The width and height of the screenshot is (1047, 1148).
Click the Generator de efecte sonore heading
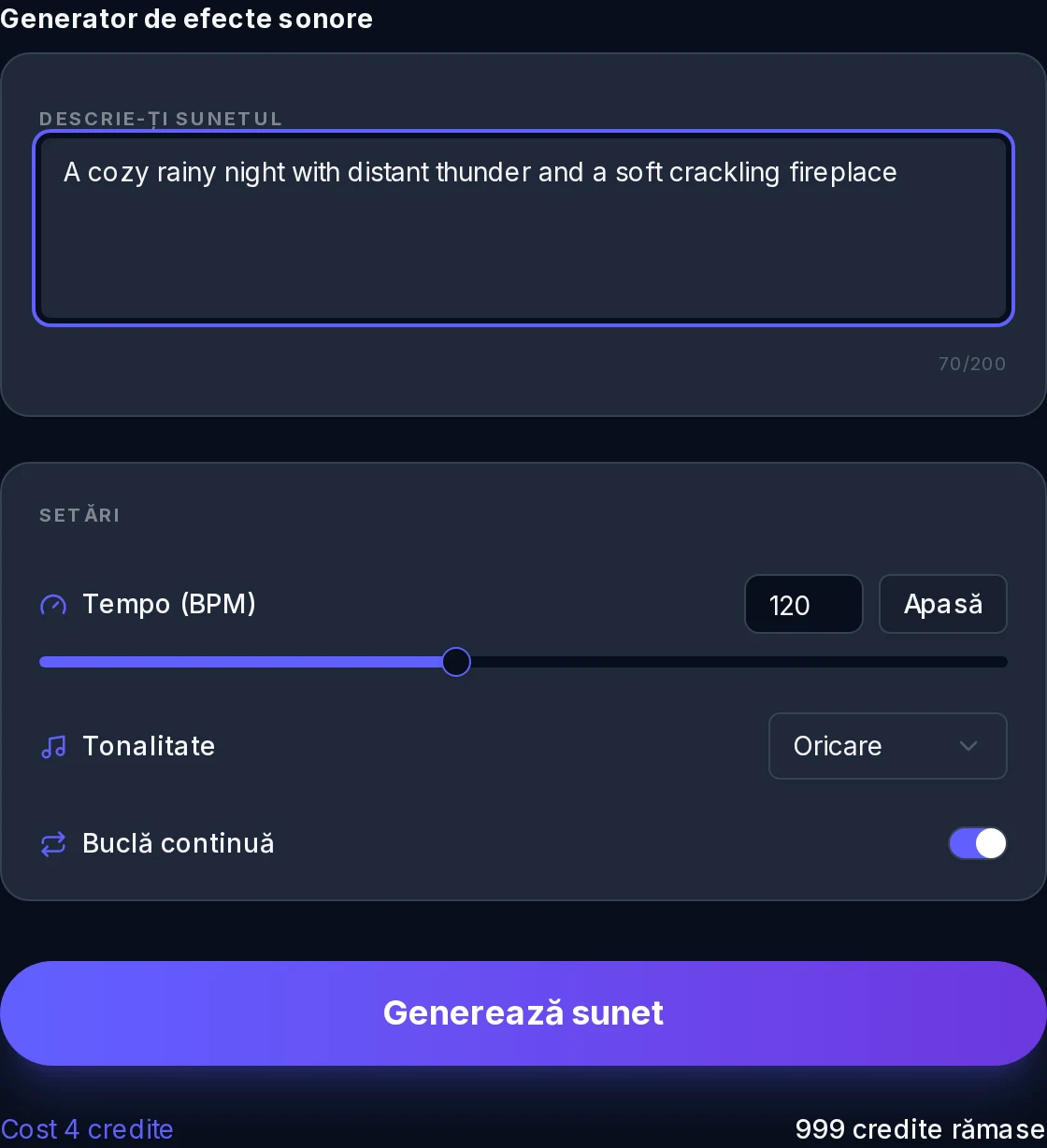(x=186, y=19)
